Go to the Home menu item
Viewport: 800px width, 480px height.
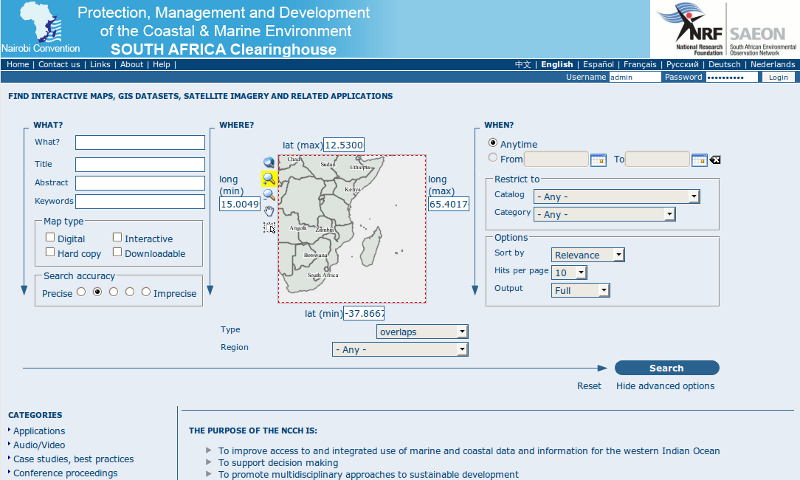pos(18,64)
